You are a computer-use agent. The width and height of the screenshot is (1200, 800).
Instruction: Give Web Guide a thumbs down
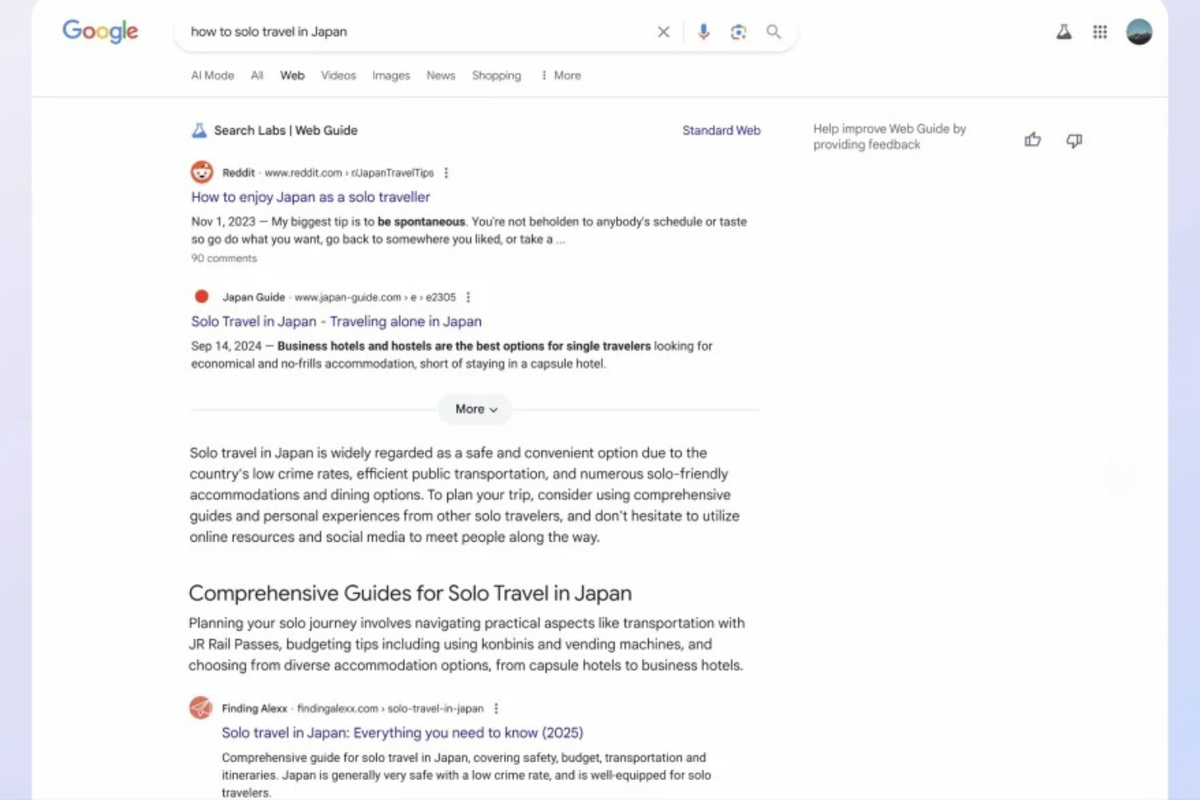[1074, 141]
